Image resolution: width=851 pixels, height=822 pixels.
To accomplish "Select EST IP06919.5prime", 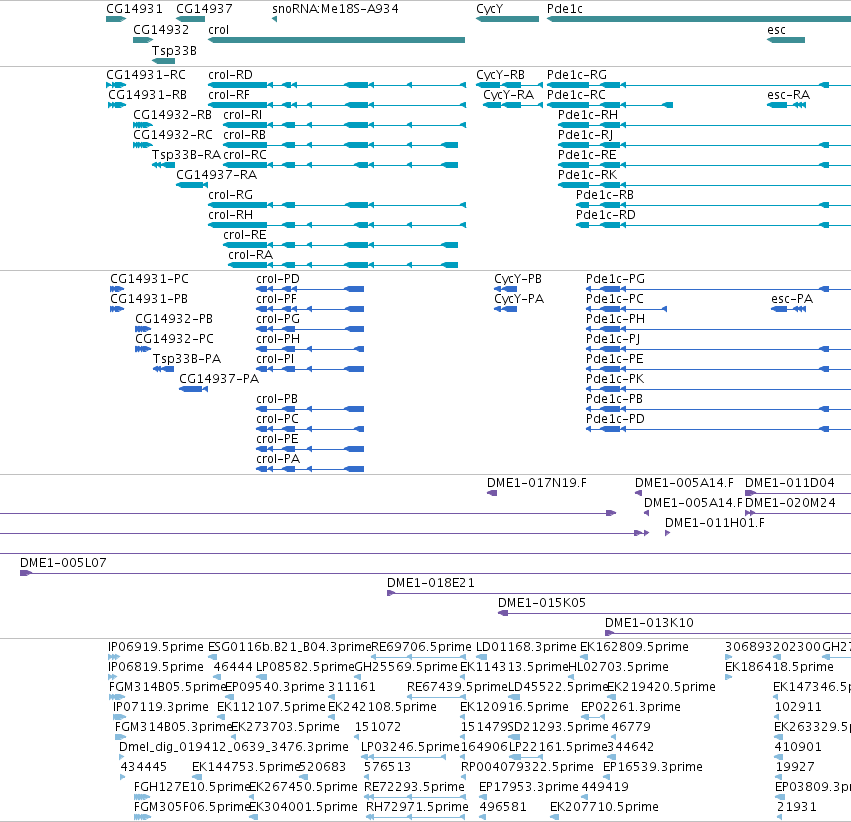I will [114, 657].
